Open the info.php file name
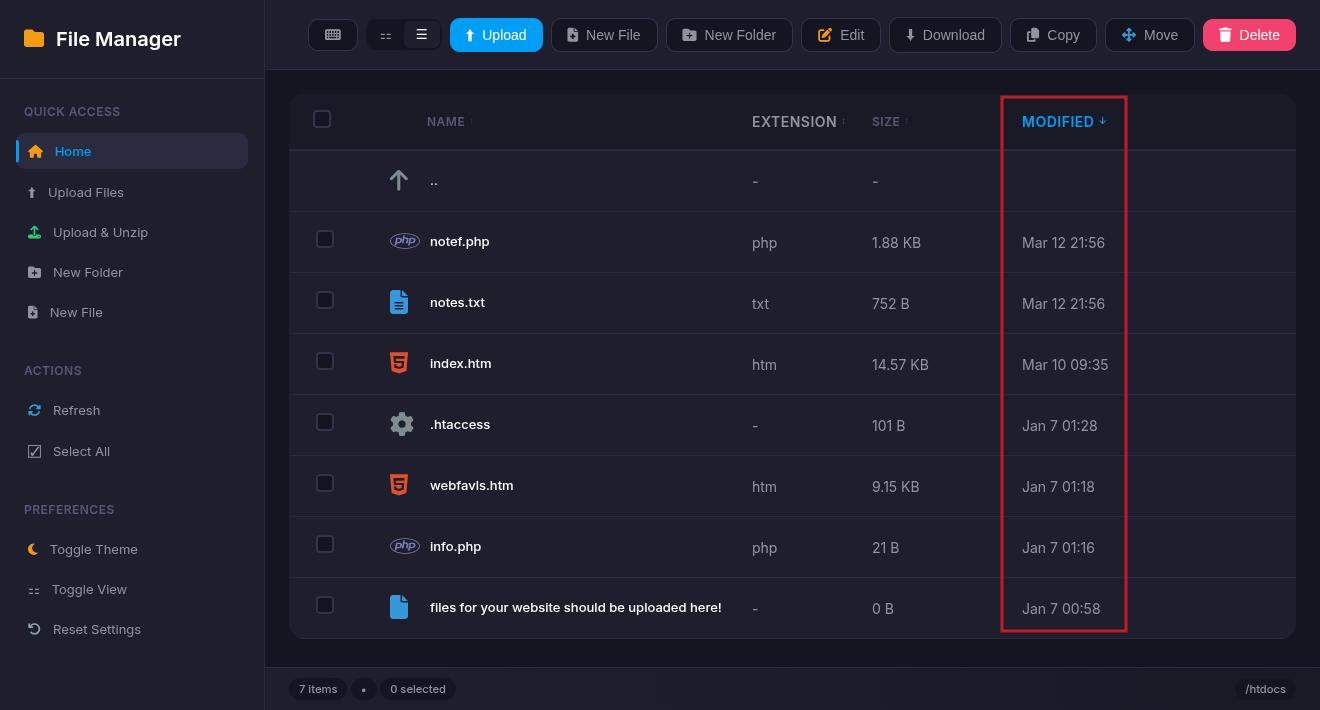The width and height of the screenshot is (1320, 710). (x=455, y=546)
